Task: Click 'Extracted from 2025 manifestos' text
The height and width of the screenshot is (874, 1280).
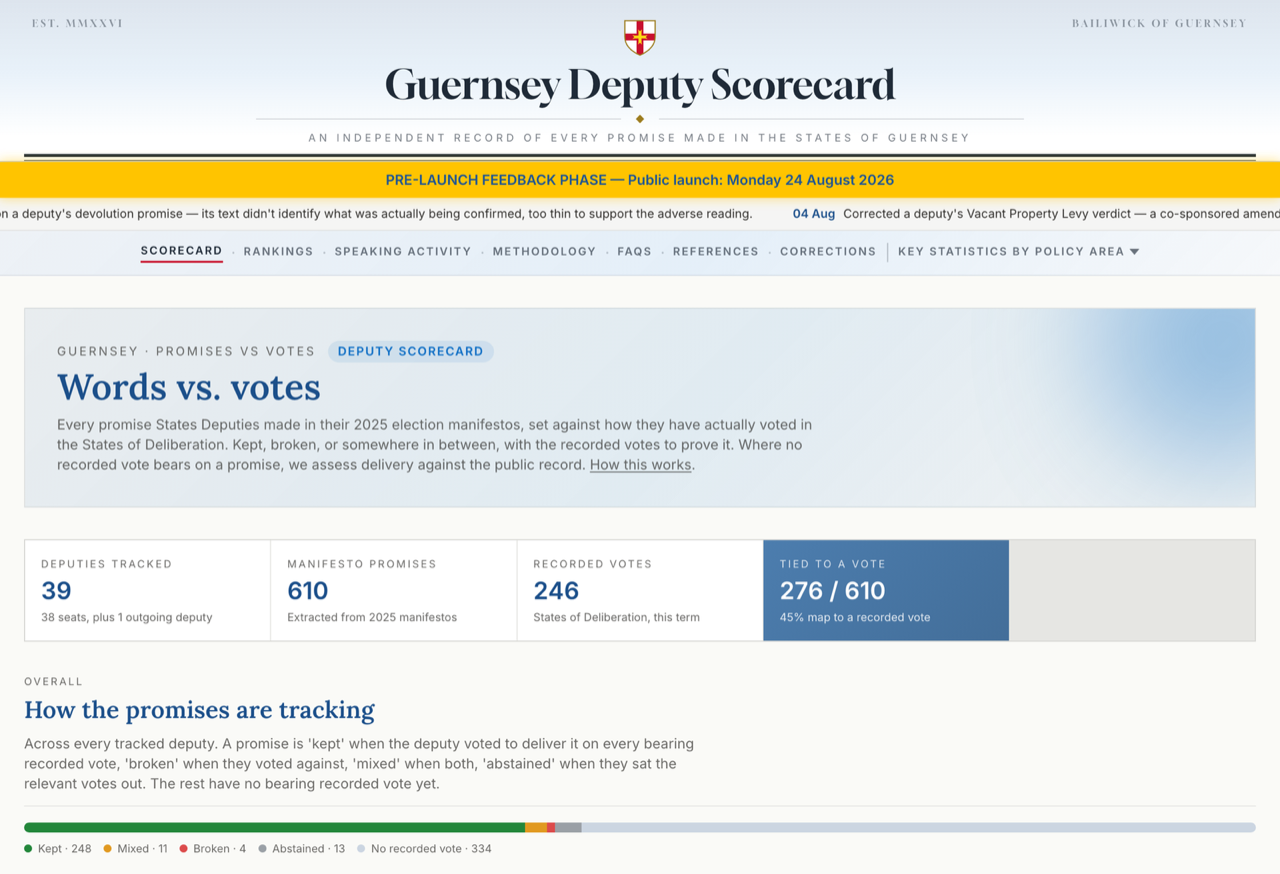Action: [372, 618]
